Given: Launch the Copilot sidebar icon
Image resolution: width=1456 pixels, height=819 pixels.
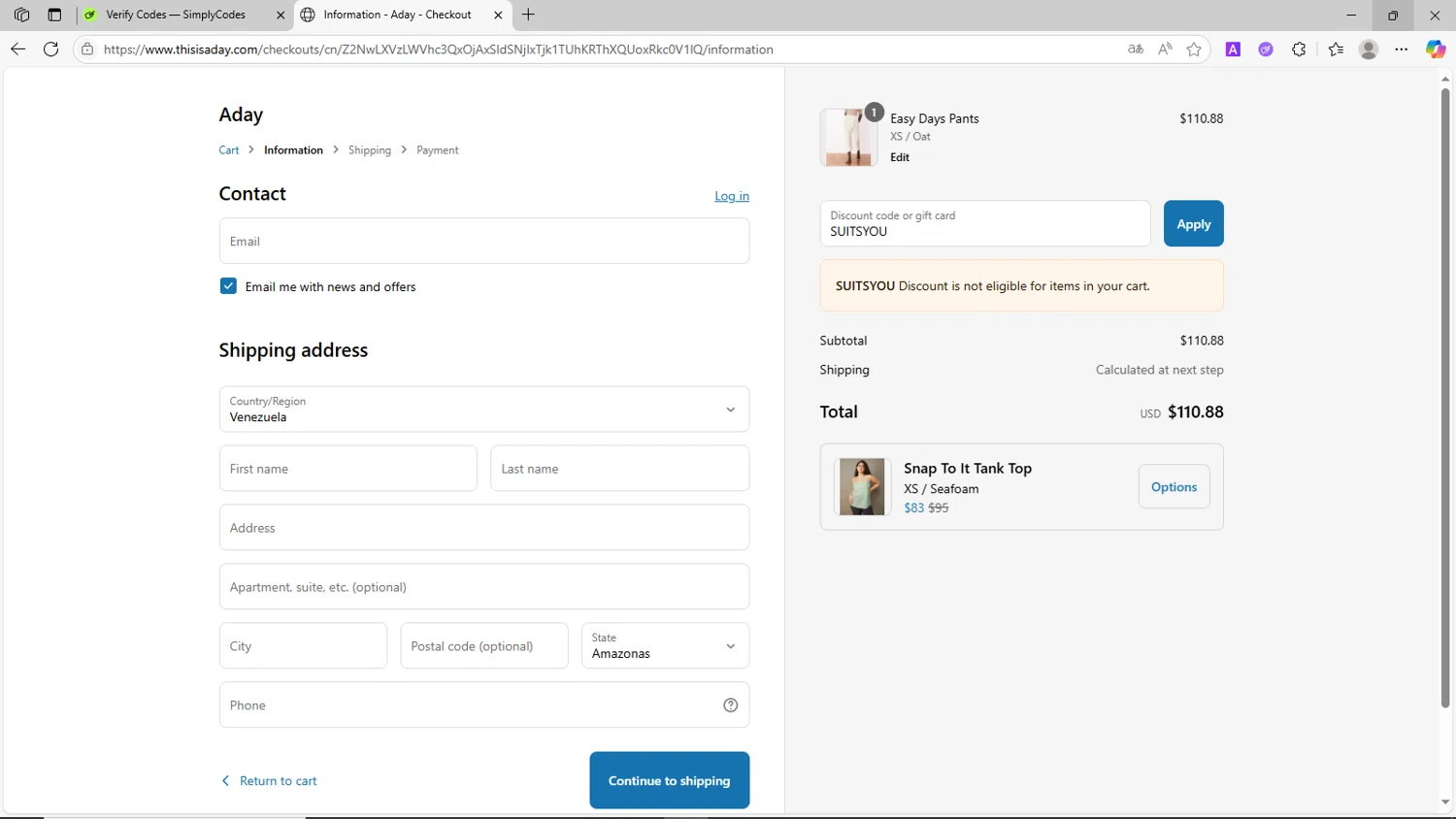Looking at the screenshot, I should (1436, 49).
